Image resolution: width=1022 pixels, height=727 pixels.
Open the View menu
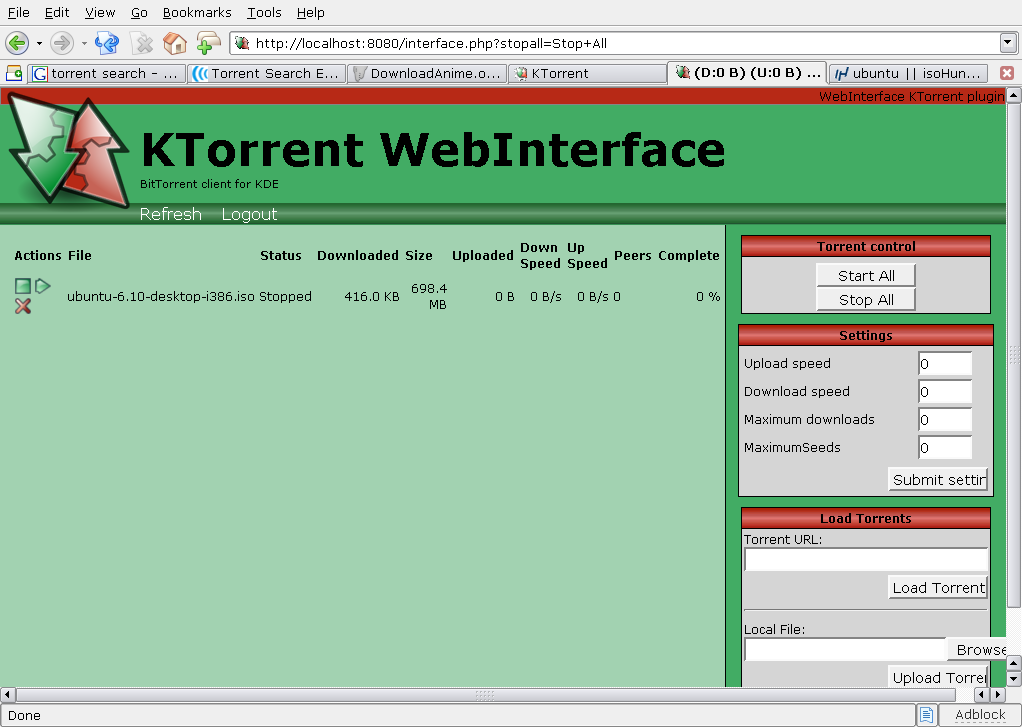(100, 12)
